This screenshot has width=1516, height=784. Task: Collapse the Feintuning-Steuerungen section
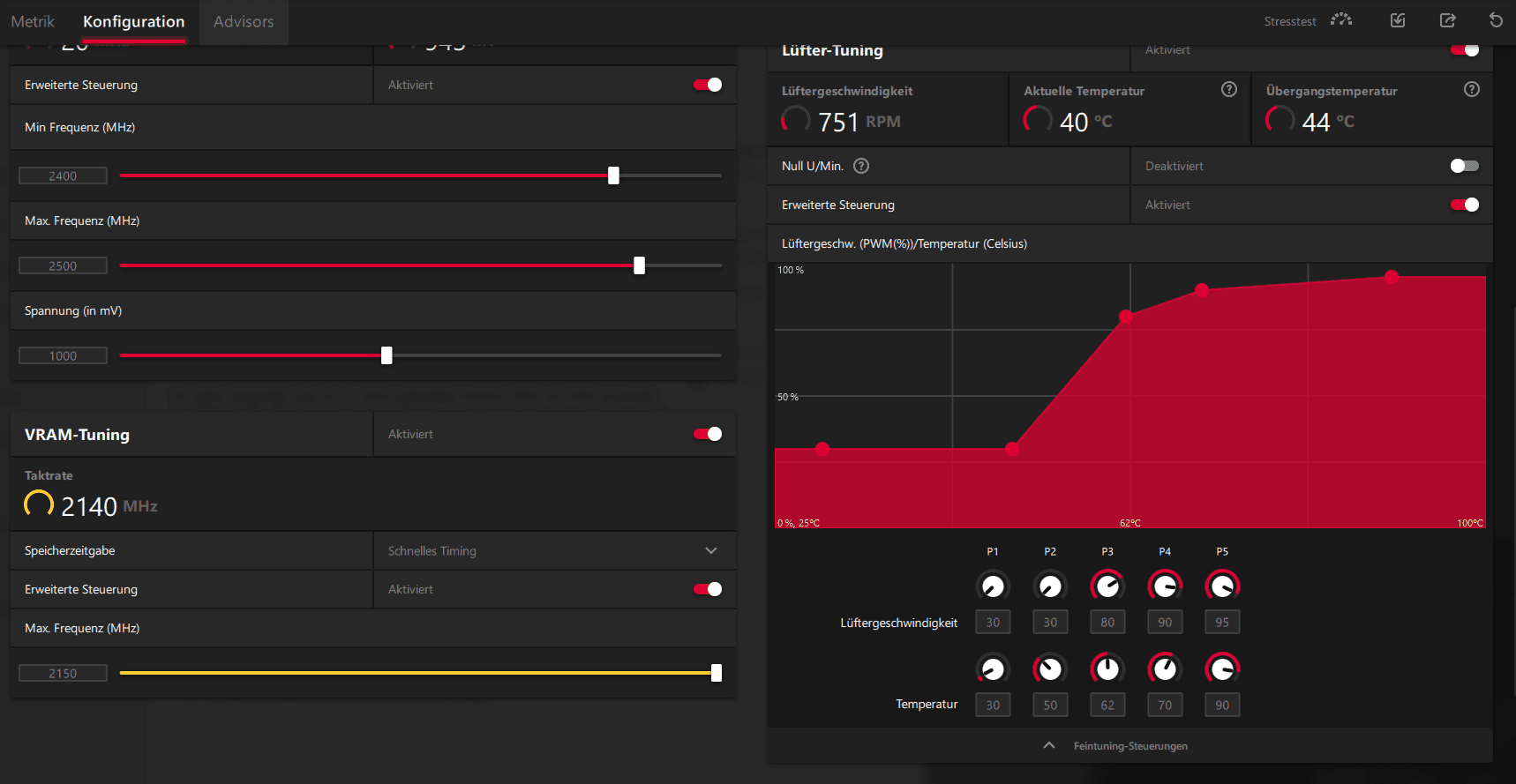1129,746
